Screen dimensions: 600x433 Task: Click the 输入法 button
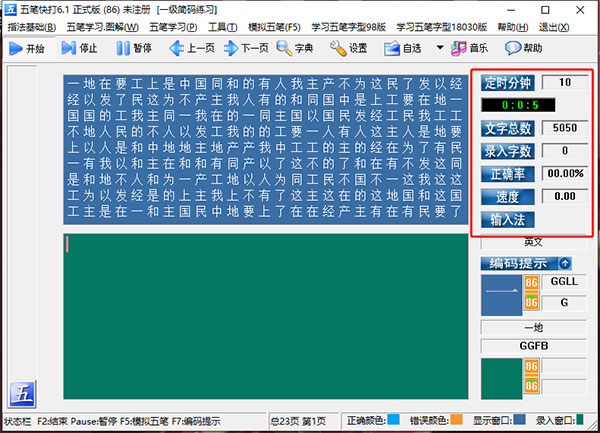click(x=507, y=218)
